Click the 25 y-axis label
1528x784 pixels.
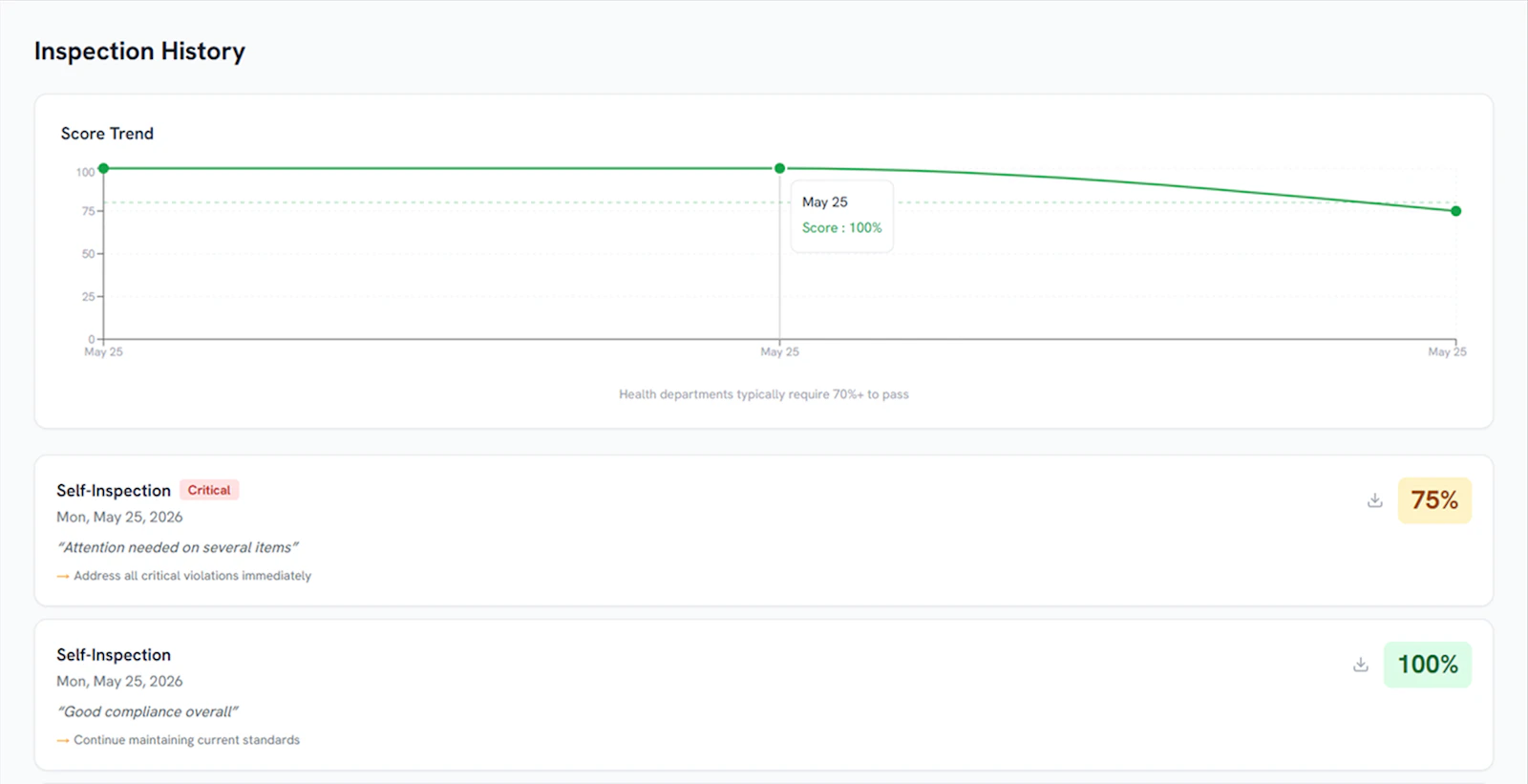[x=88, y=297]
